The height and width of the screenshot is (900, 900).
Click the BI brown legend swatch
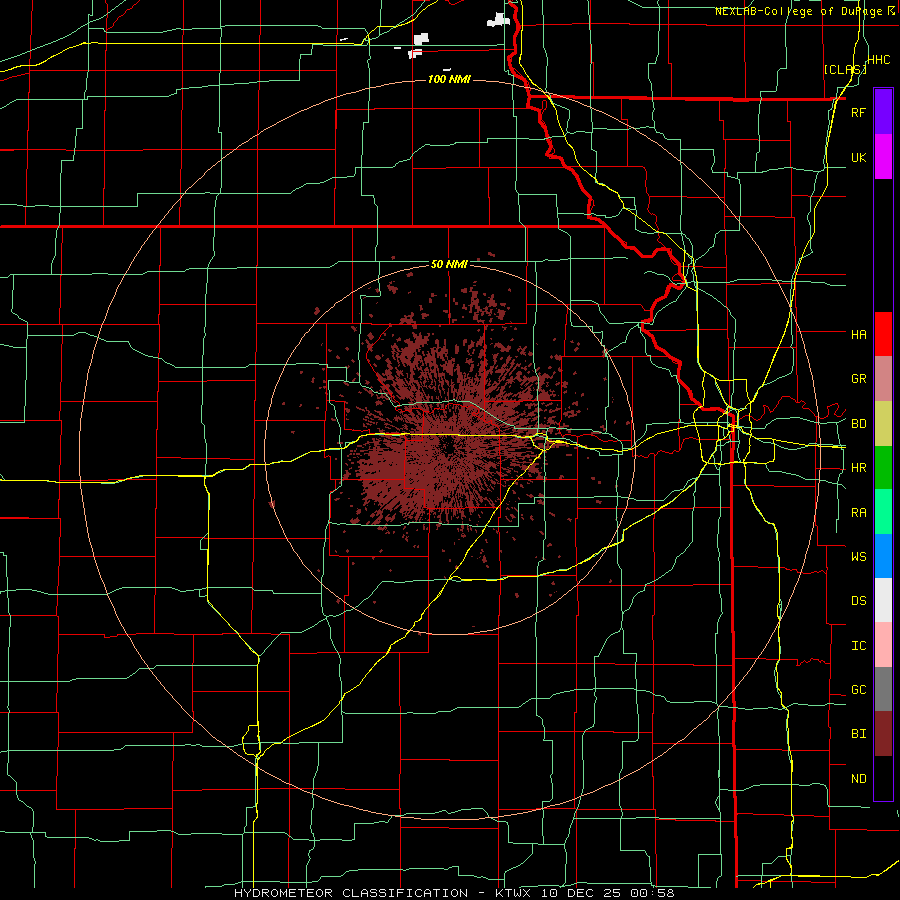pos(883,734)
